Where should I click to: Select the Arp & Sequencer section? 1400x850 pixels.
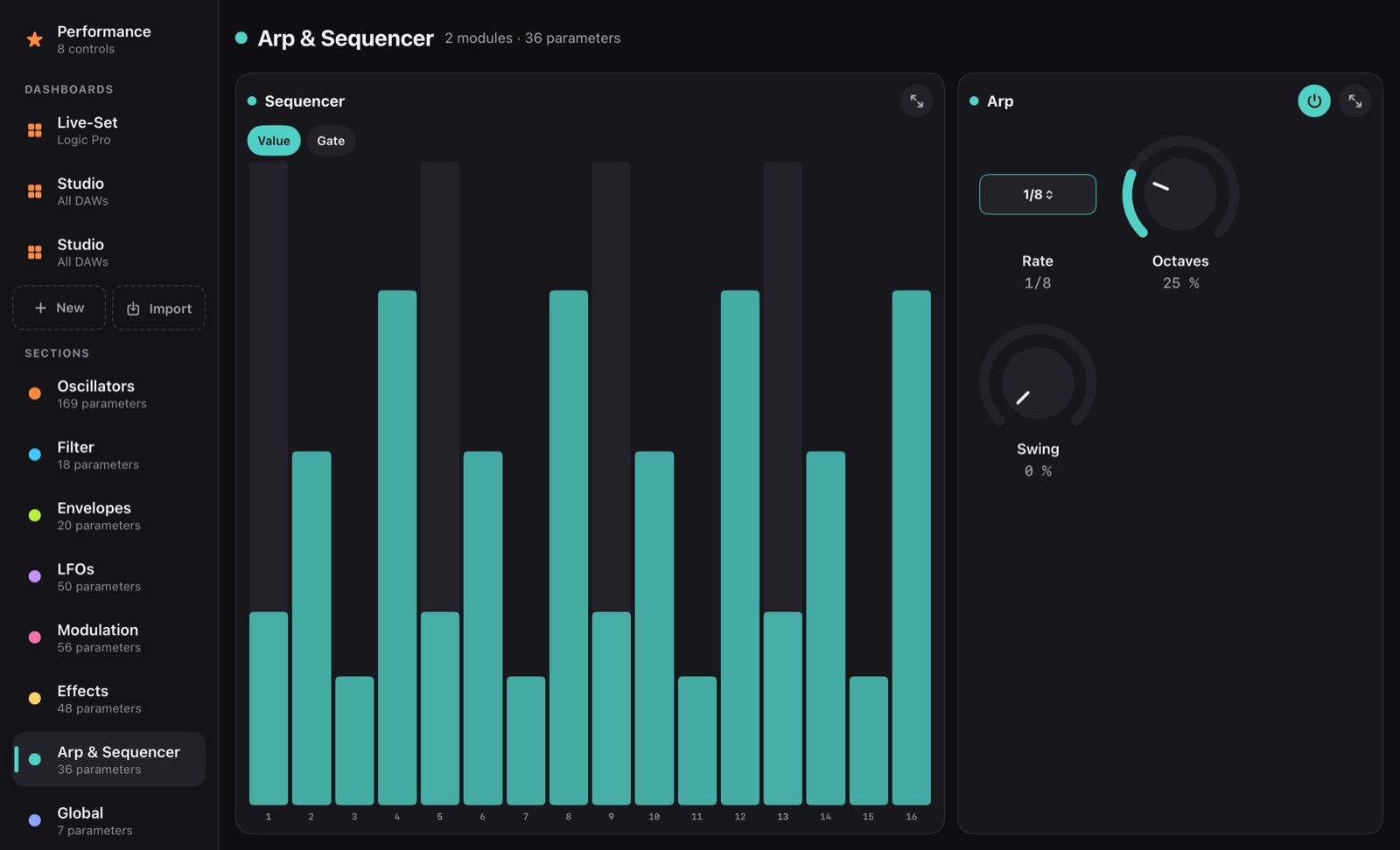[x=109, y=759]
